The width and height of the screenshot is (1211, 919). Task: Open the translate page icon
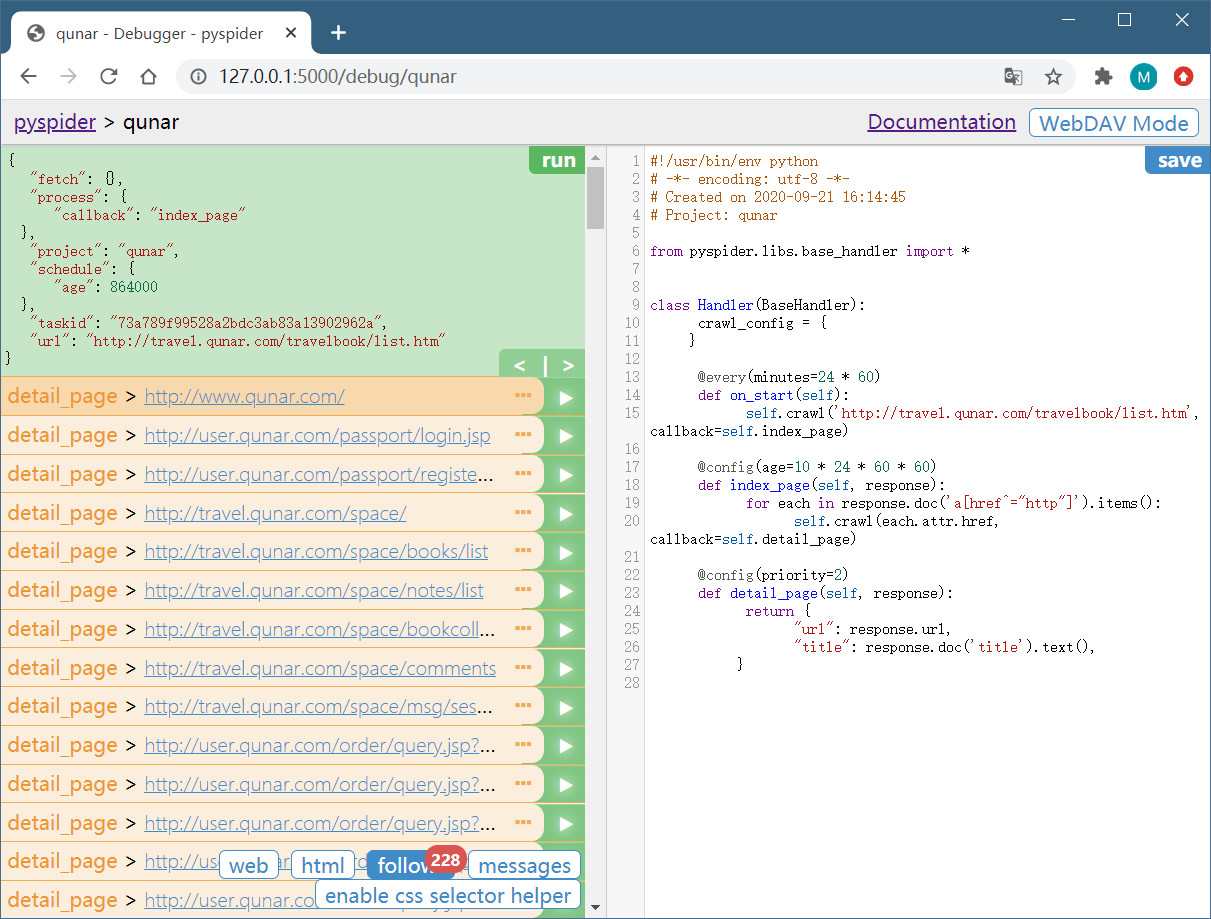[1013, 77]
